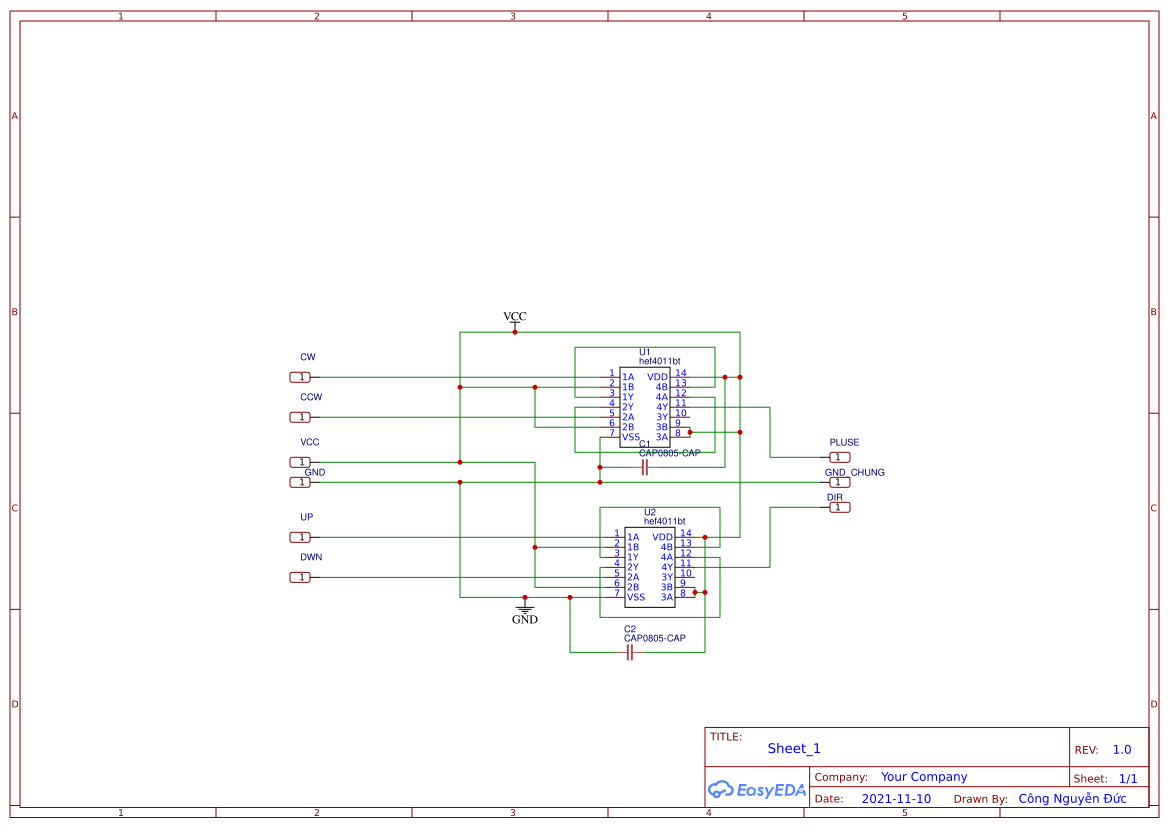Screen dimensions: 1169x828
Task: Click the EasyEDA logo
Action: point(755,789)
